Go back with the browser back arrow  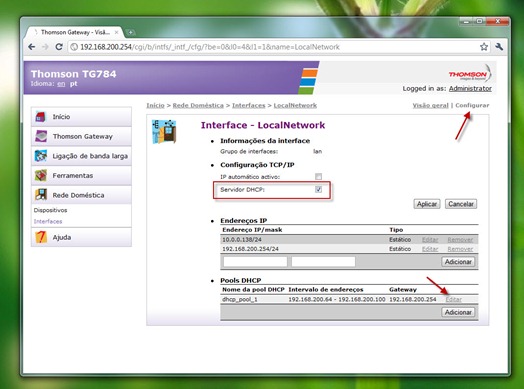tap(32, 47)
